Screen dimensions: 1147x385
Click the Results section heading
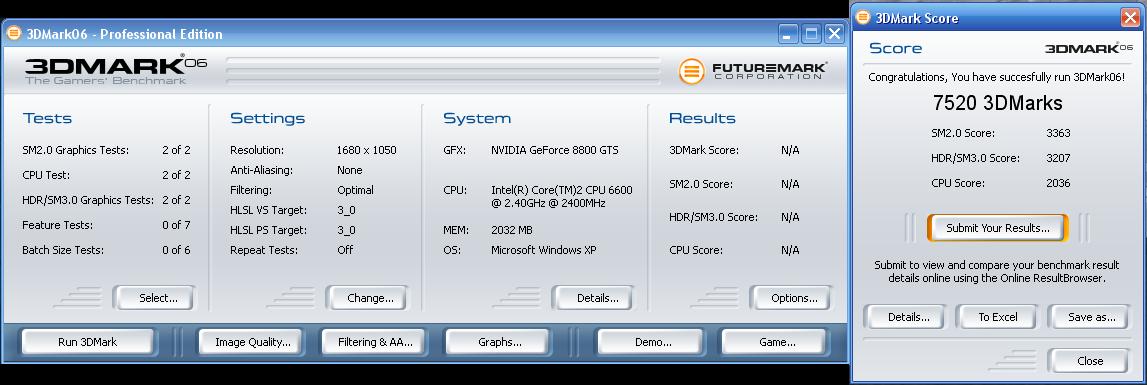(702, 119)
